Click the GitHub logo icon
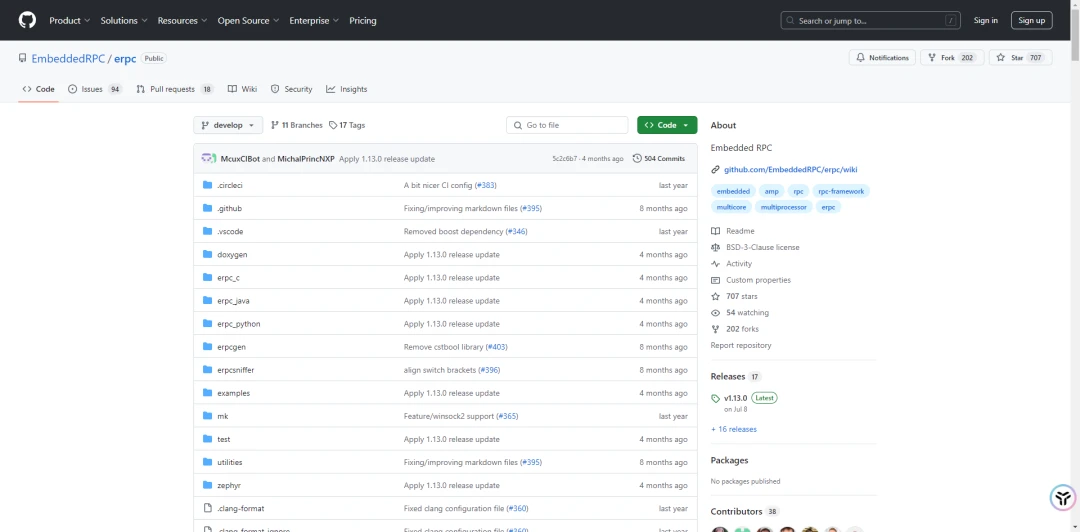The image size is (1080, 532). click(x=27, y=20)
